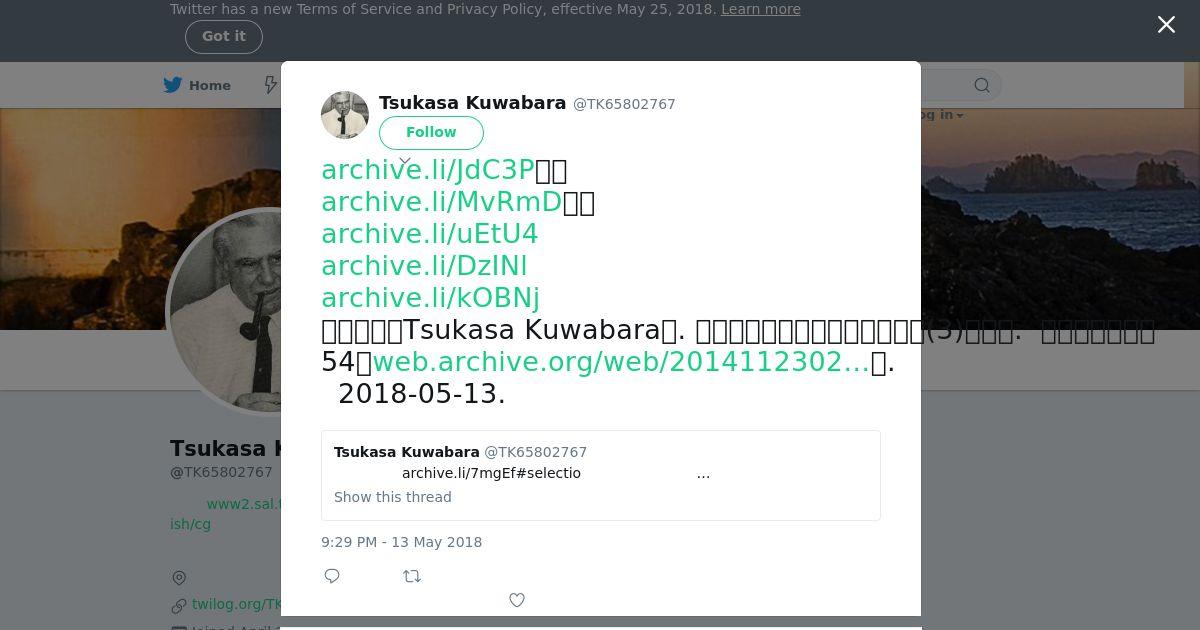Open the Learn more policy link
The image size is (1200, 630).
click(761, 9)
